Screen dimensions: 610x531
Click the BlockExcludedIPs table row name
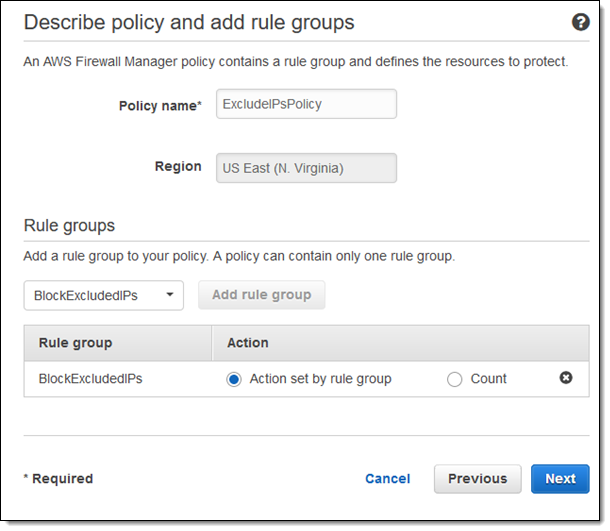coord(90,379)
